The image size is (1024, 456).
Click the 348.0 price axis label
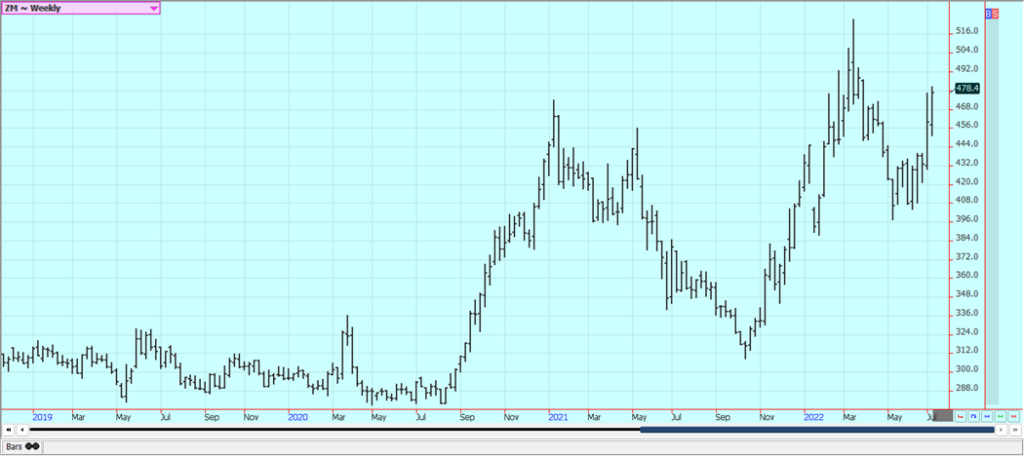[x=966, y=294]
